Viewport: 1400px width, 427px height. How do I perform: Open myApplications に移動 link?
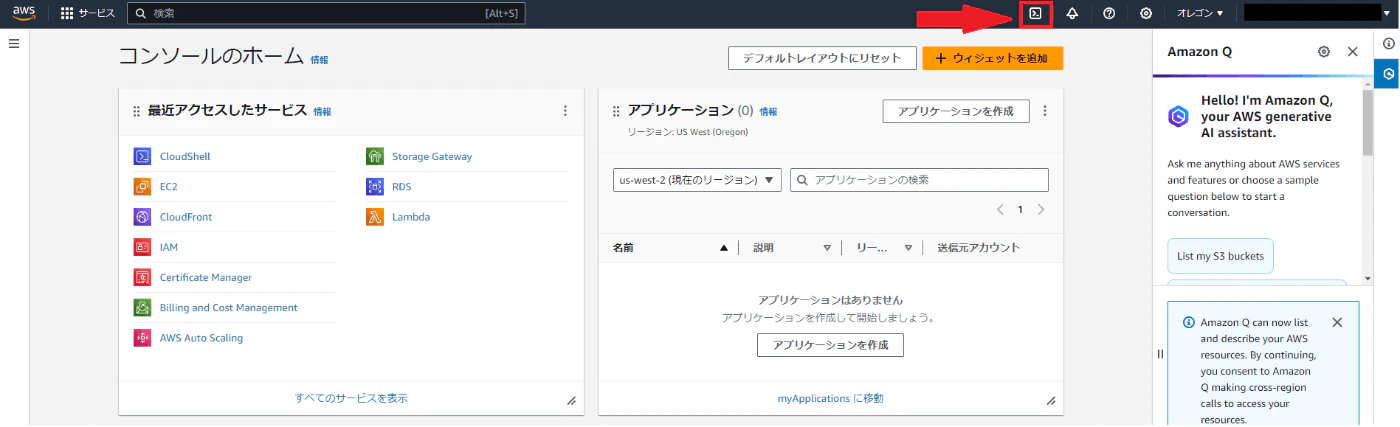tap(830, 398)
